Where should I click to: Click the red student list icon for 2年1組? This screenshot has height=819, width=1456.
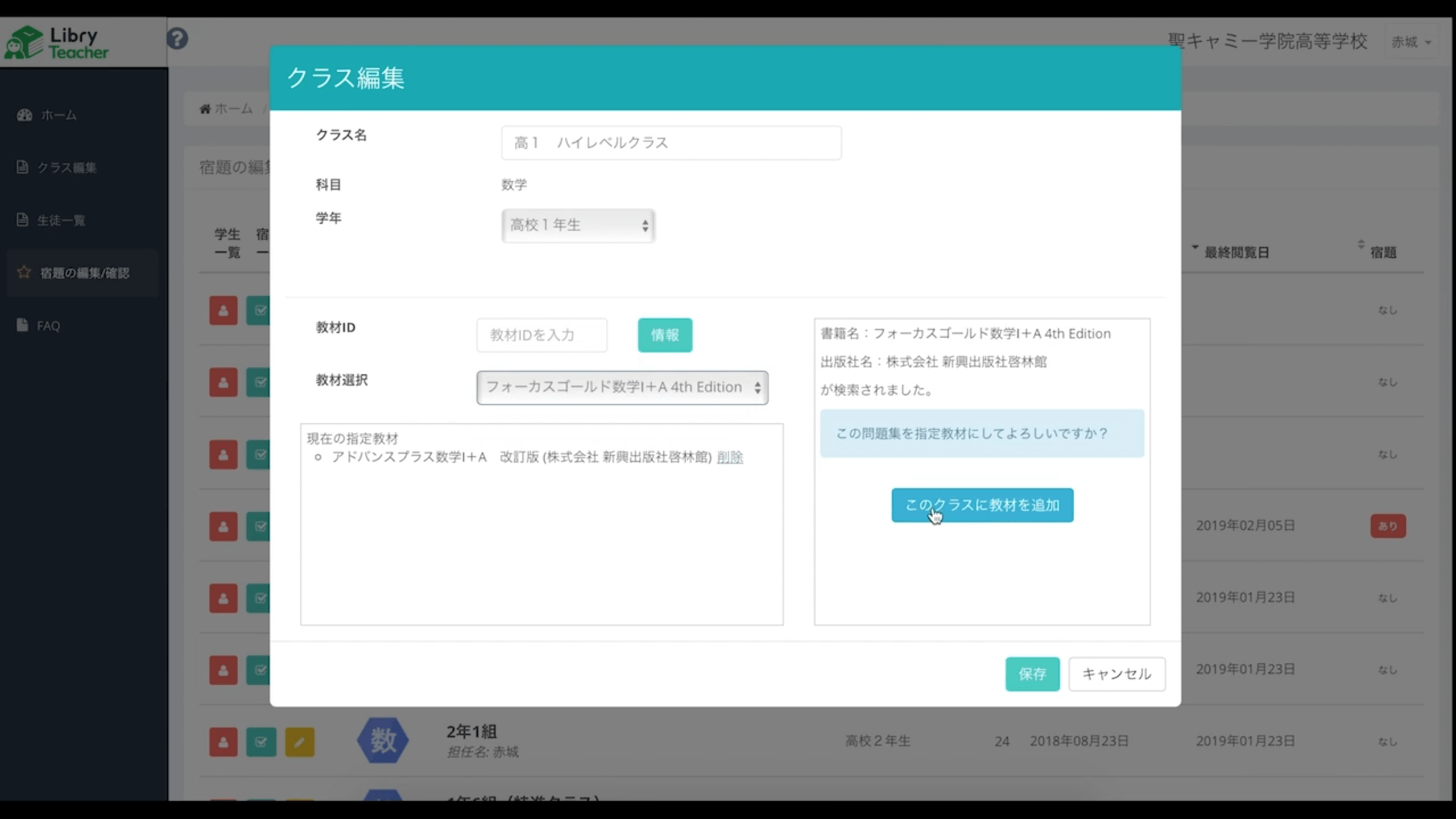tap(223, 742)
